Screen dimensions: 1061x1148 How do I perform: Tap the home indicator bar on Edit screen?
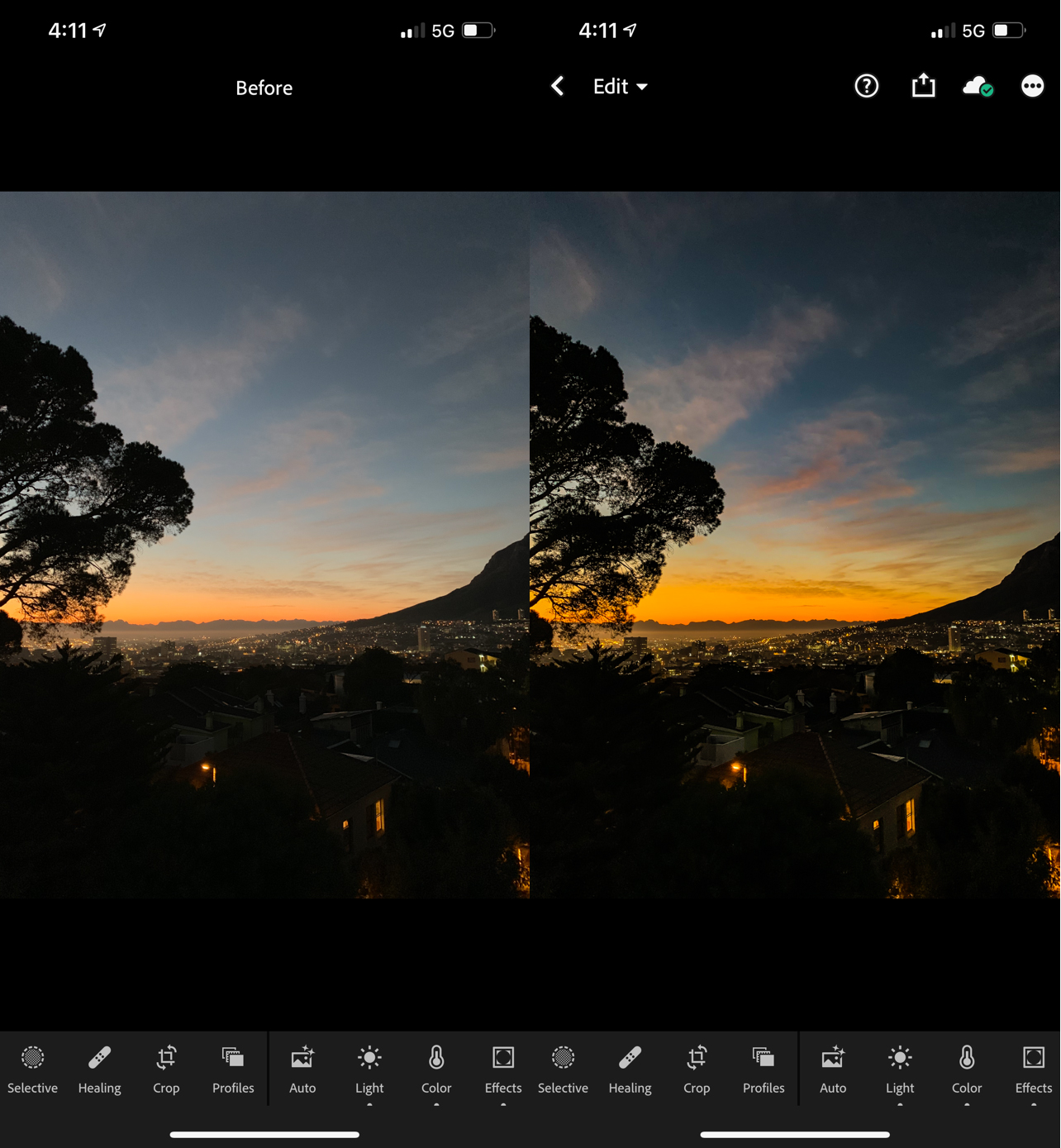[x=795, y=1135]
